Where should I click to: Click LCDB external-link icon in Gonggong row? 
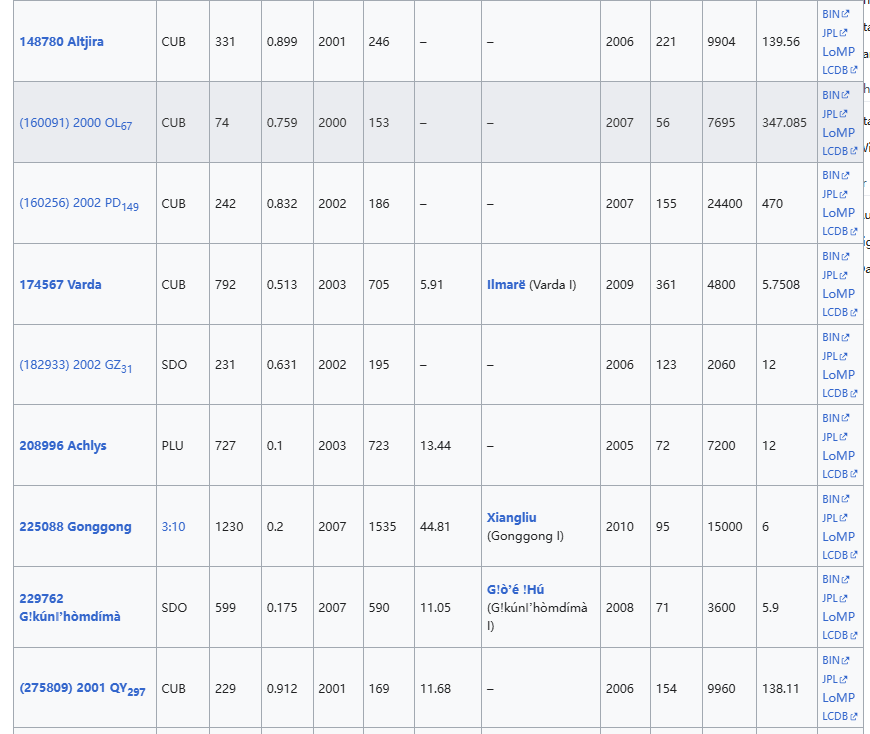pyautogui.click(x=854, y=555)
